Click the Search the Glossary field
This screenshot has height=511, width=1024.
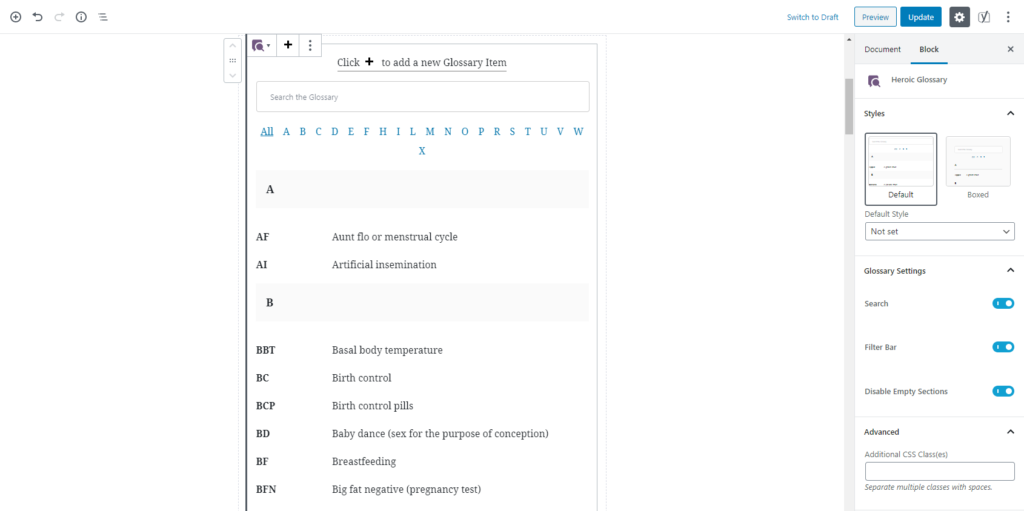422,97
